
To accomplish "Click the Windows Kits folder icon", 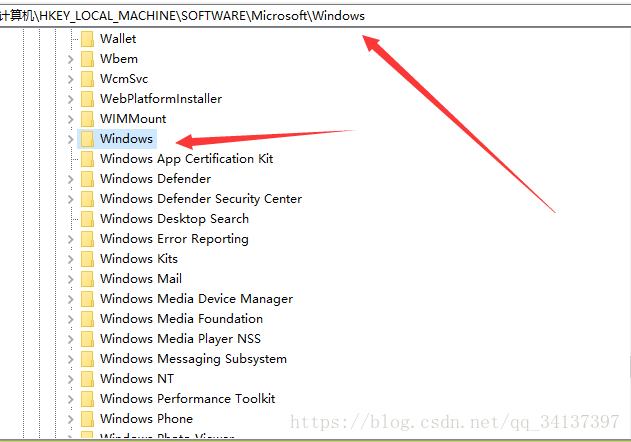I will (87, 259).
